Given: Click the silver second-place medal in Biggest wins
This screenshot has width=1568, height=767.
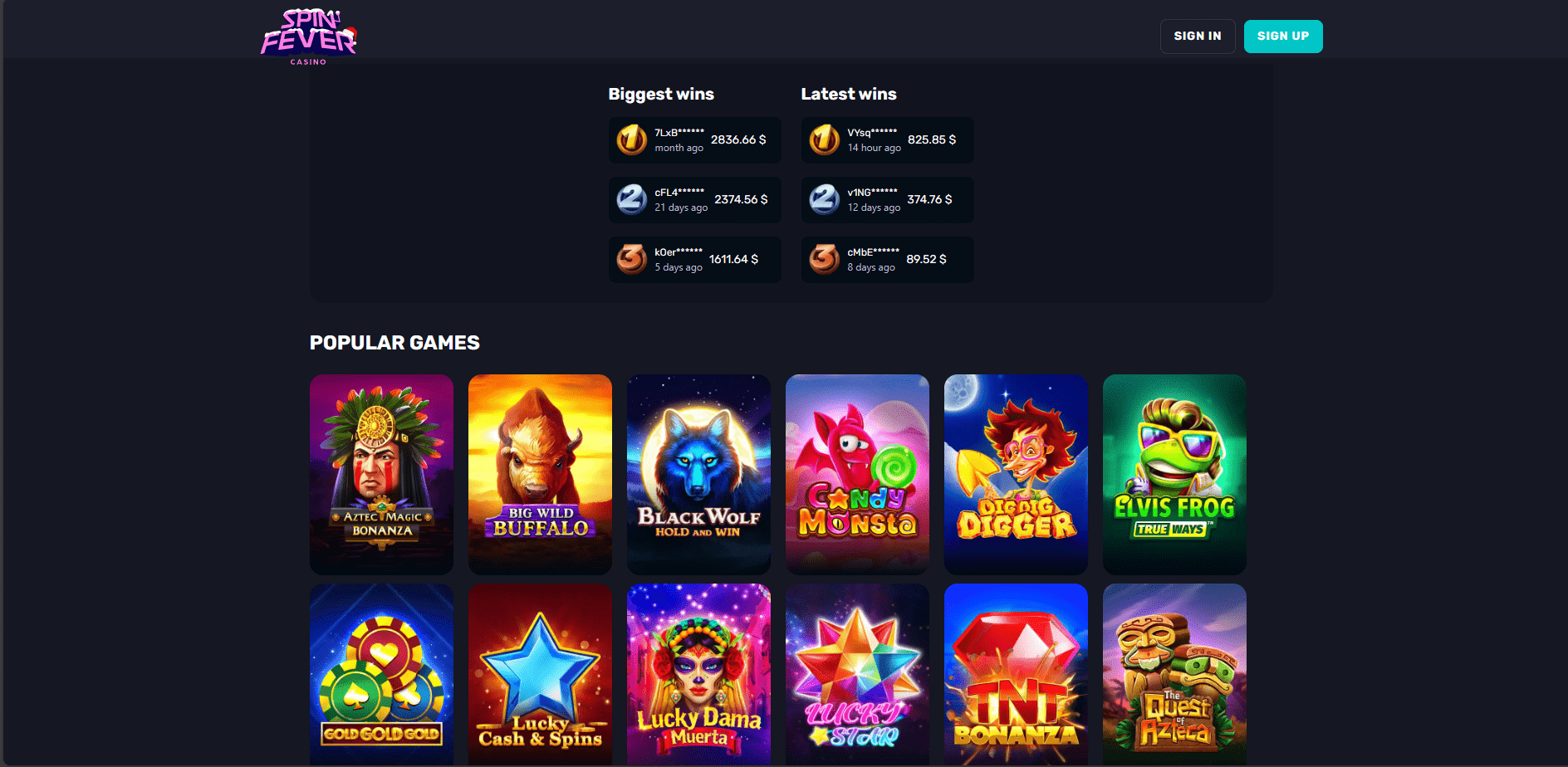Looking at the screenshot, I should pos(632,199).
